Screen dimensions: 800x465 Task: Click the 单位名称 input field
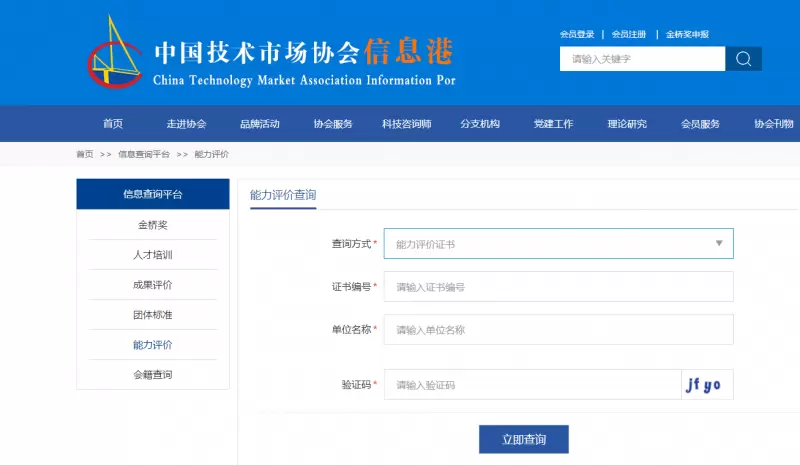(x=558, y=330)
